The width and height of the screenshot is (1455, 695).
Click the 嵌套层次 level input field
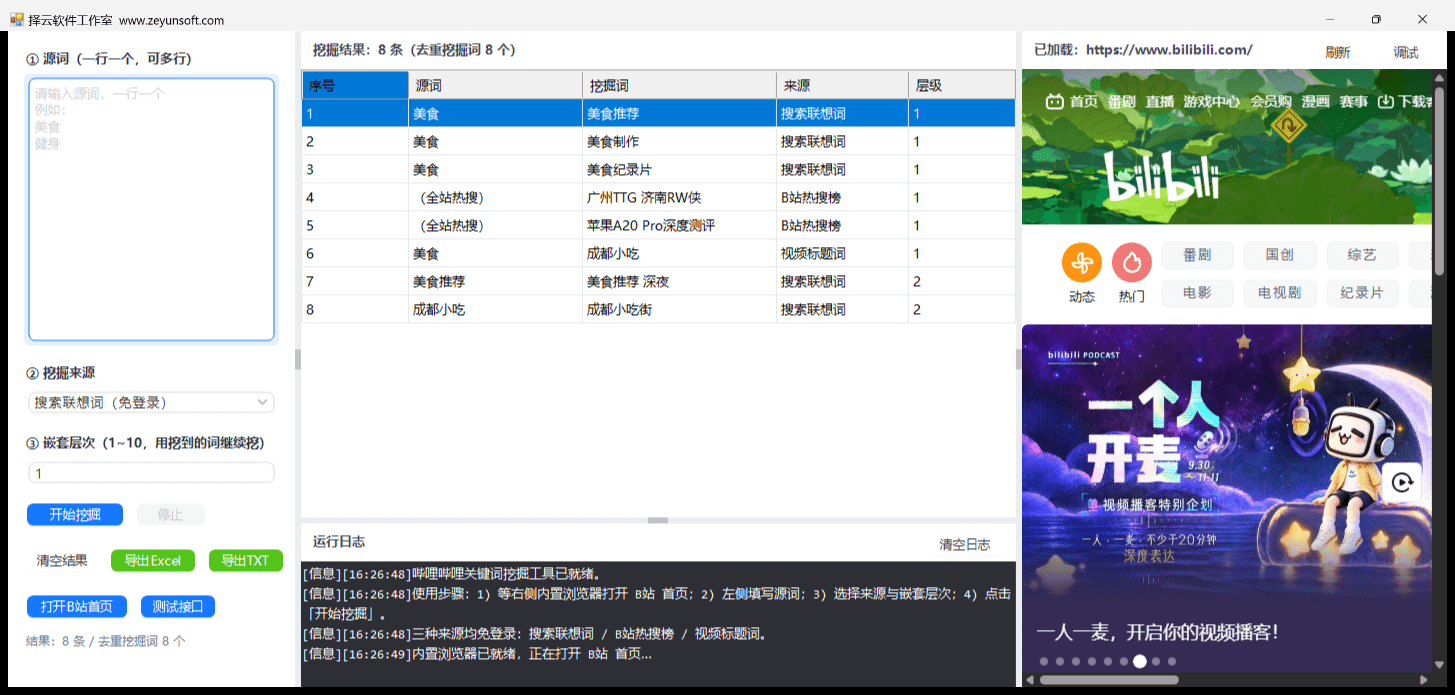coord(151,473)
